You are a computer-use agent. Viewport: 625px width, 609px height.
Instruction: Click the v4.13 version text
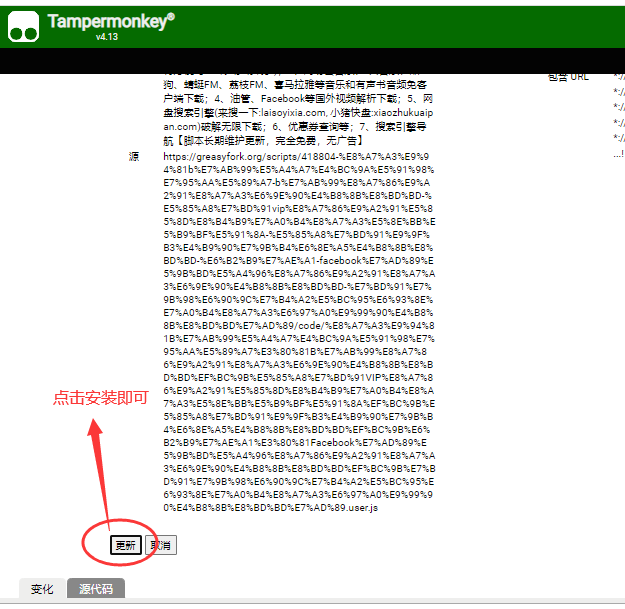coord(107,37)
